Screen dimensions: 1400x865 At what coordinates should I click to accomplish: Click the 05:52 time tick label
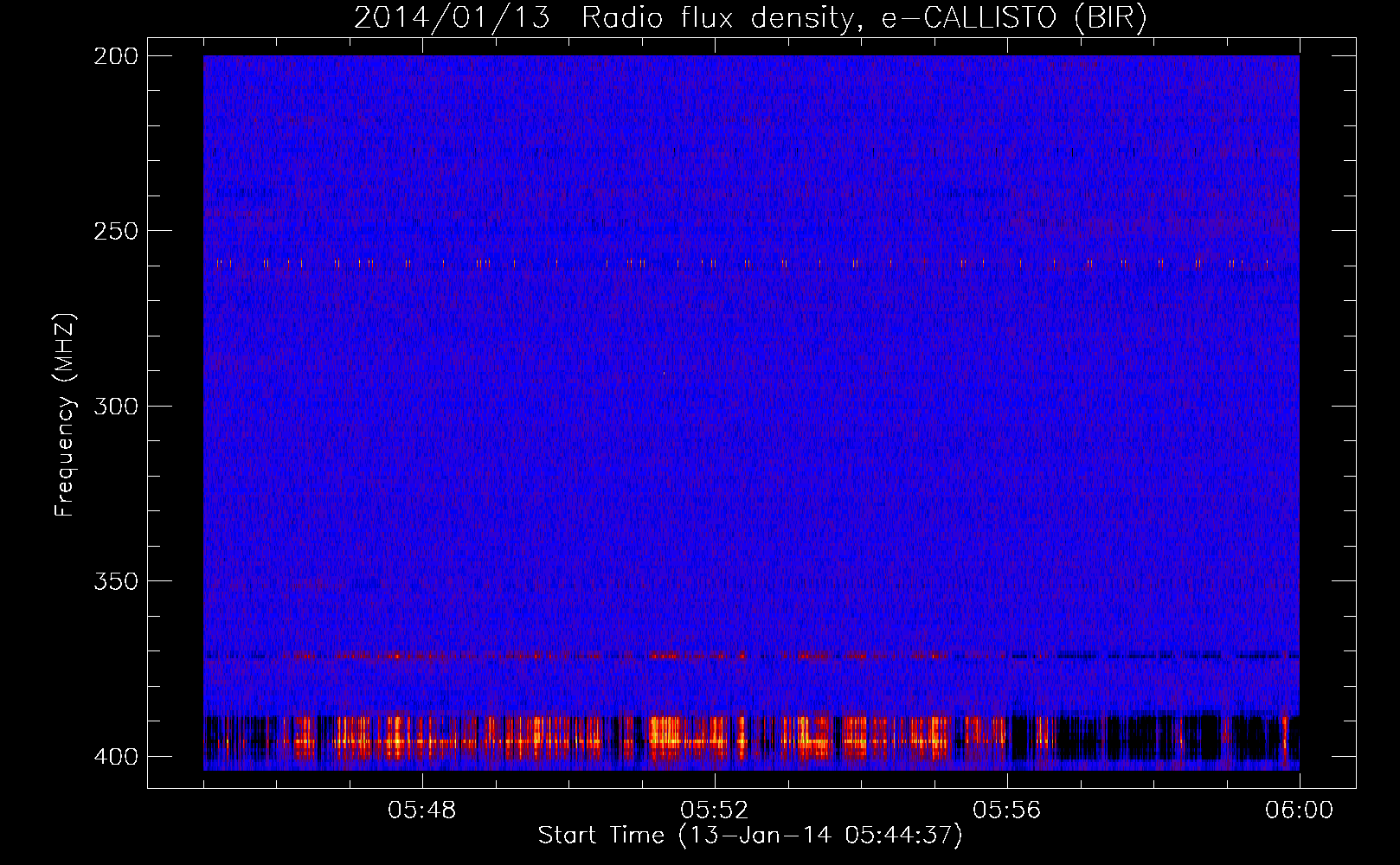[715, 811]
